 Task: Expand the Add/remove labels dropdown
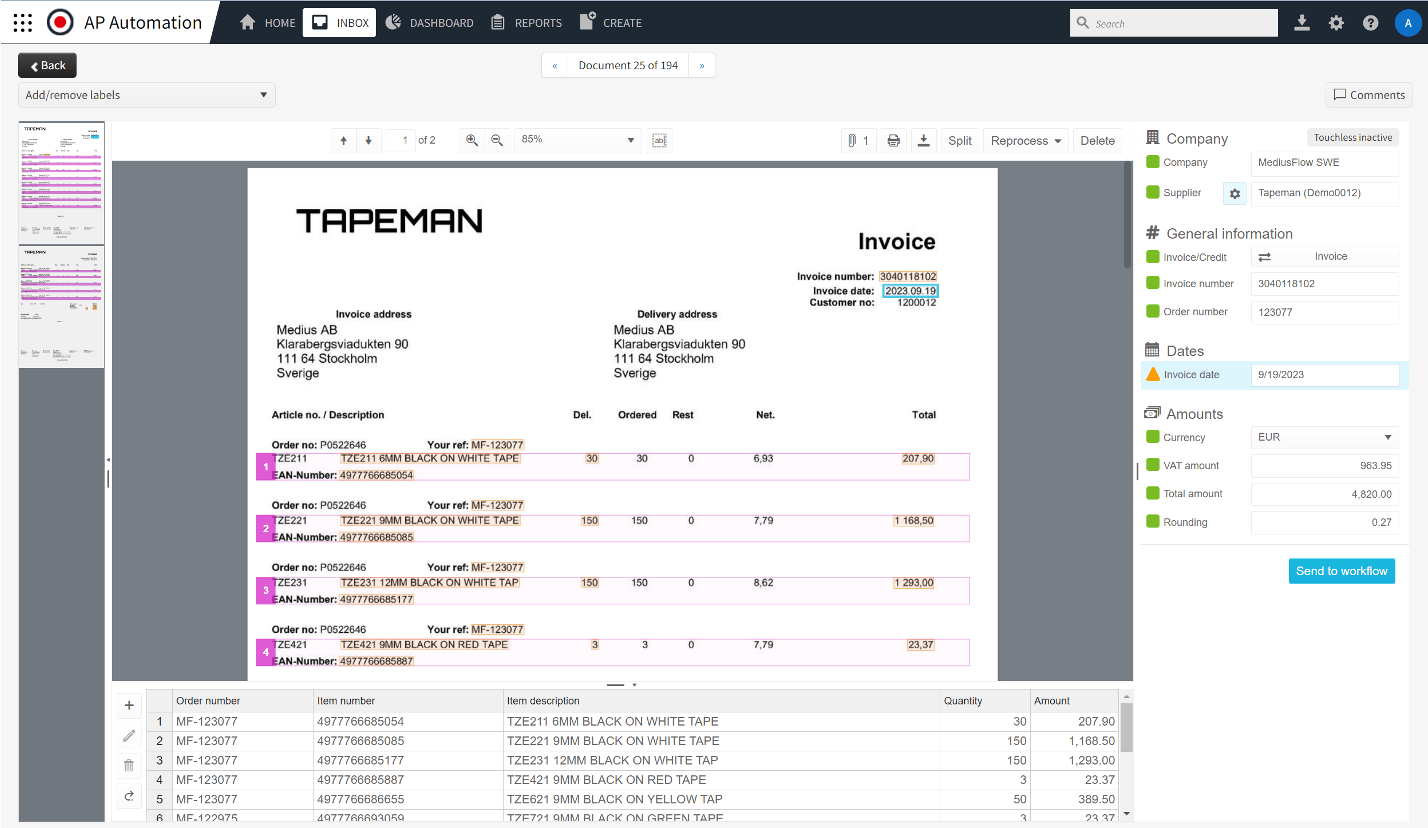[146, 94]
